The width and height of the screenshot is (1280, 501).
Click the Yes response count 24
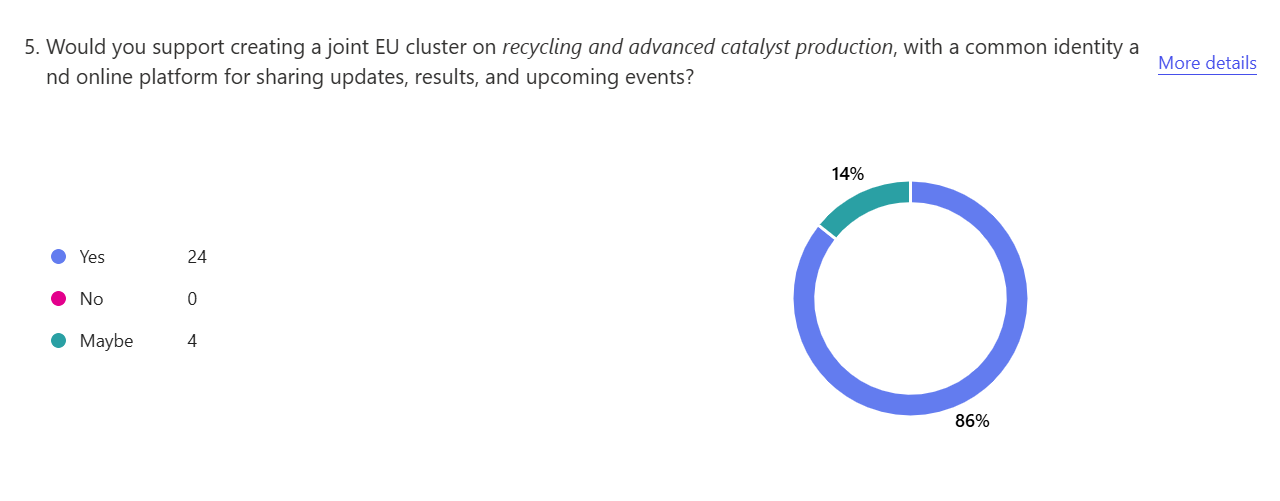197,257
